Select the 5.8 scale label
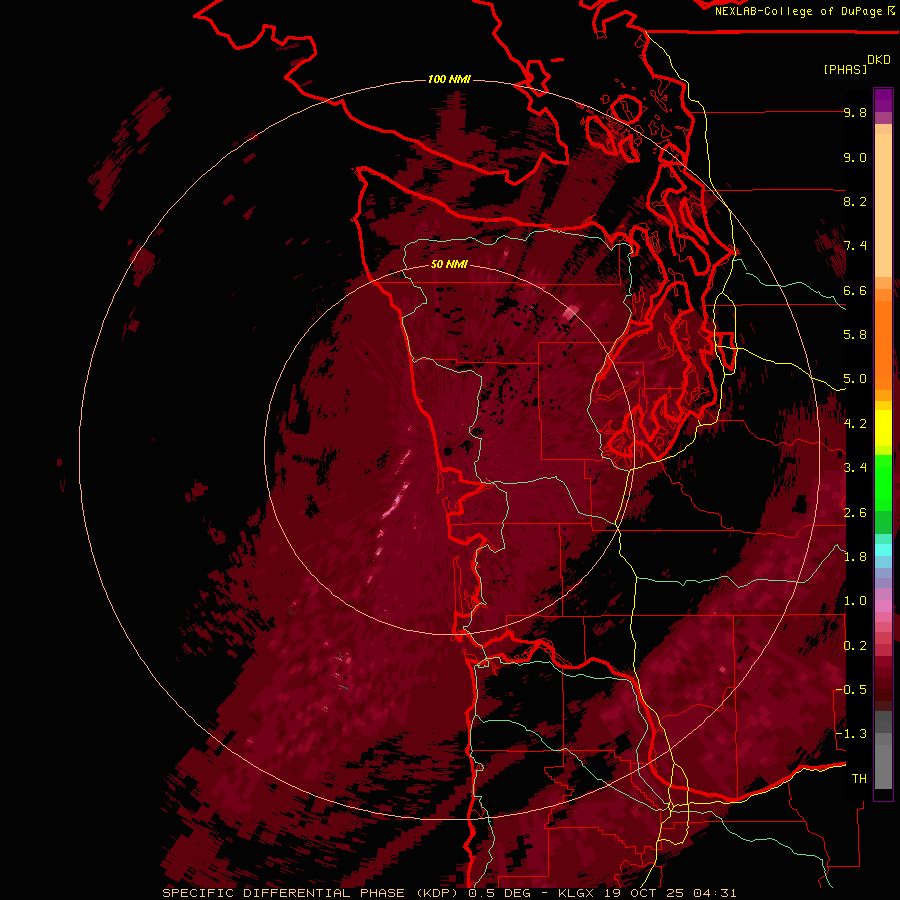This screenshot has height=900, width=900. pyautogui.click(x=855, y=335)
